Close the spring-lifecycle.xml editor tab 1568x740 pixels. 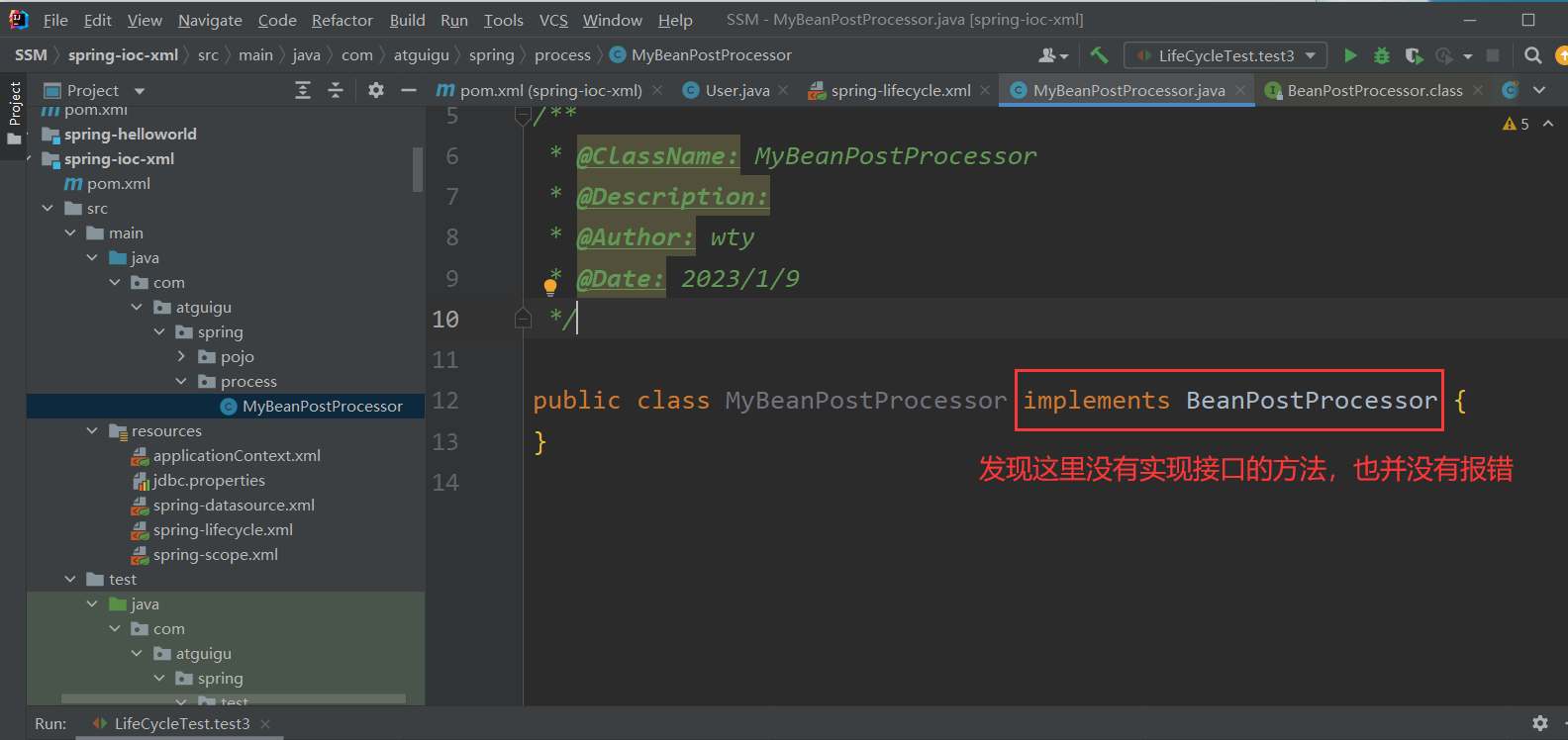985,90
